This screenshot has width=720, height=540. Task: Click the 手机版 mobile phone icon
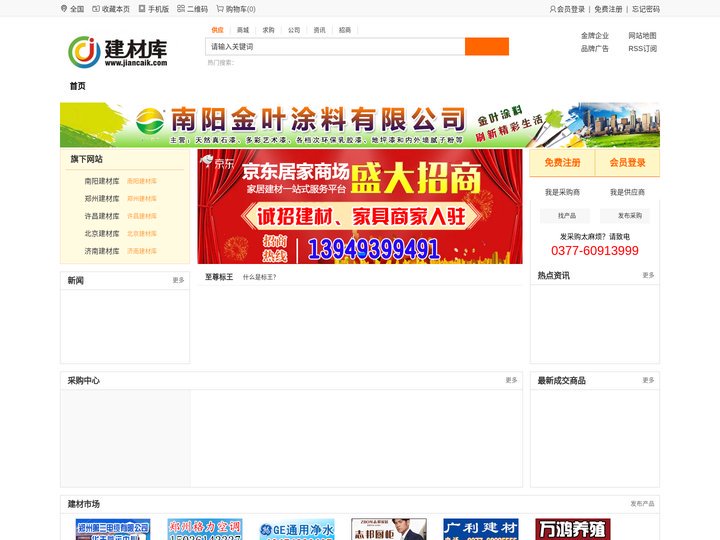click(x=142, y=9)
